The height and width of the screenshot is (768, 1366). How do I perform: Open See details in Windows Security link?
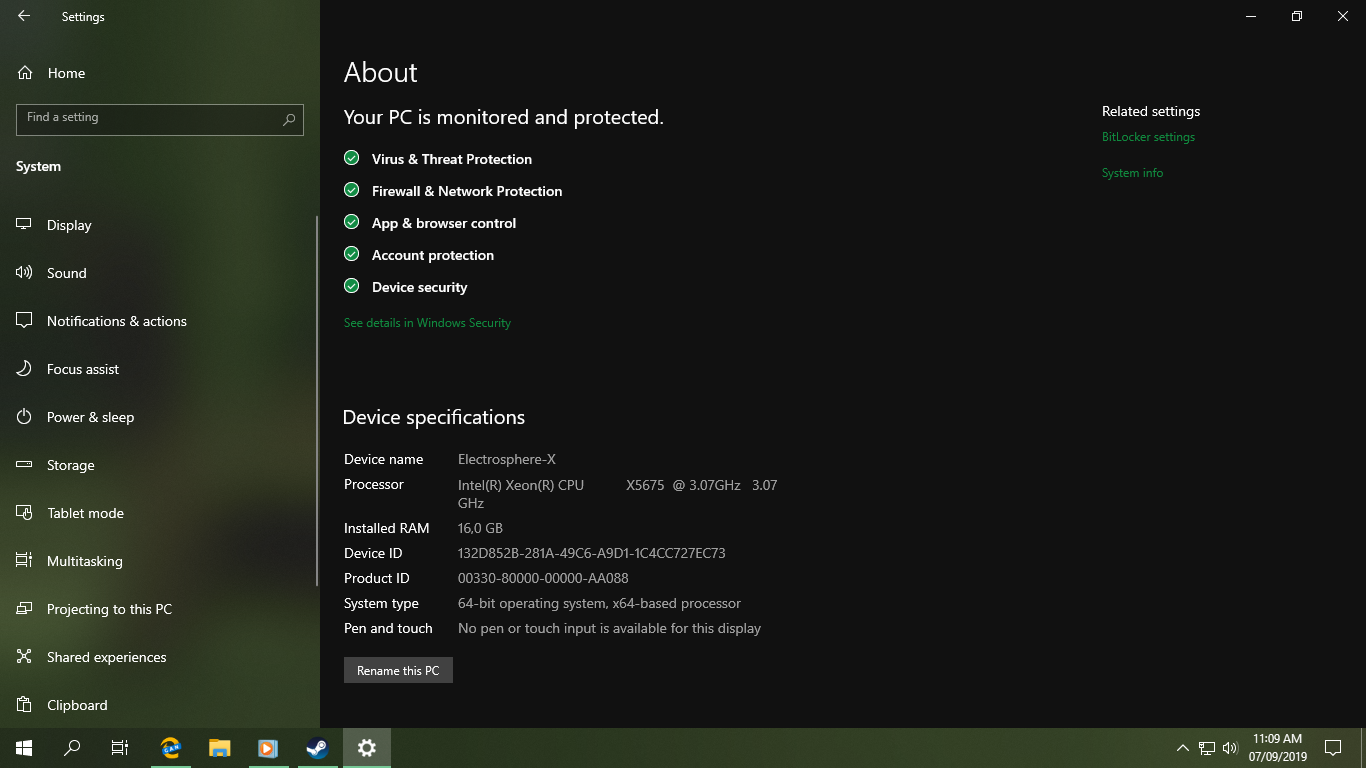427,323
